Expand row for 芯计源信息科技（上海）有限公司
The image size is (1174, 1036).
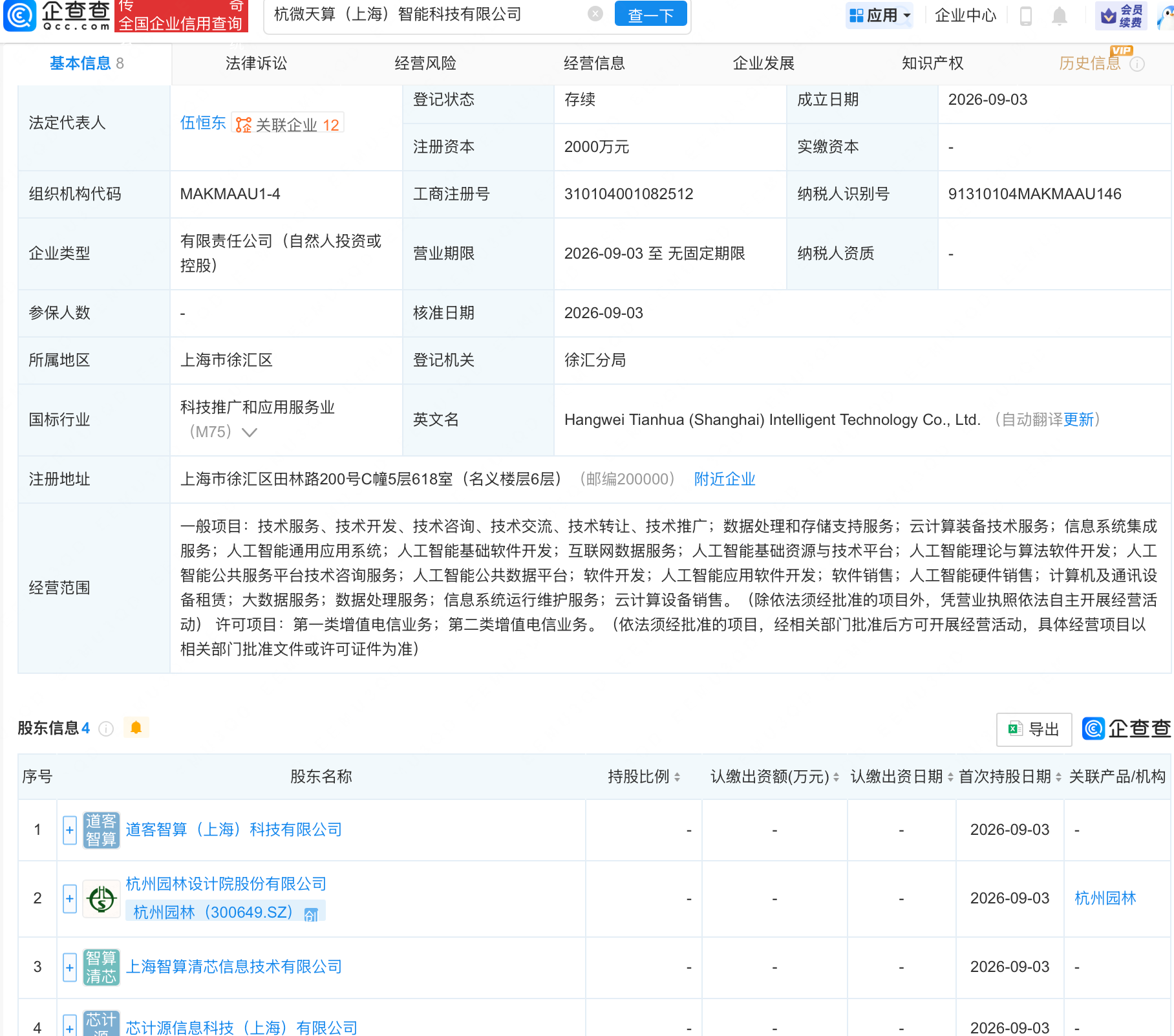pyautogui.click(x=70, y=1025)
